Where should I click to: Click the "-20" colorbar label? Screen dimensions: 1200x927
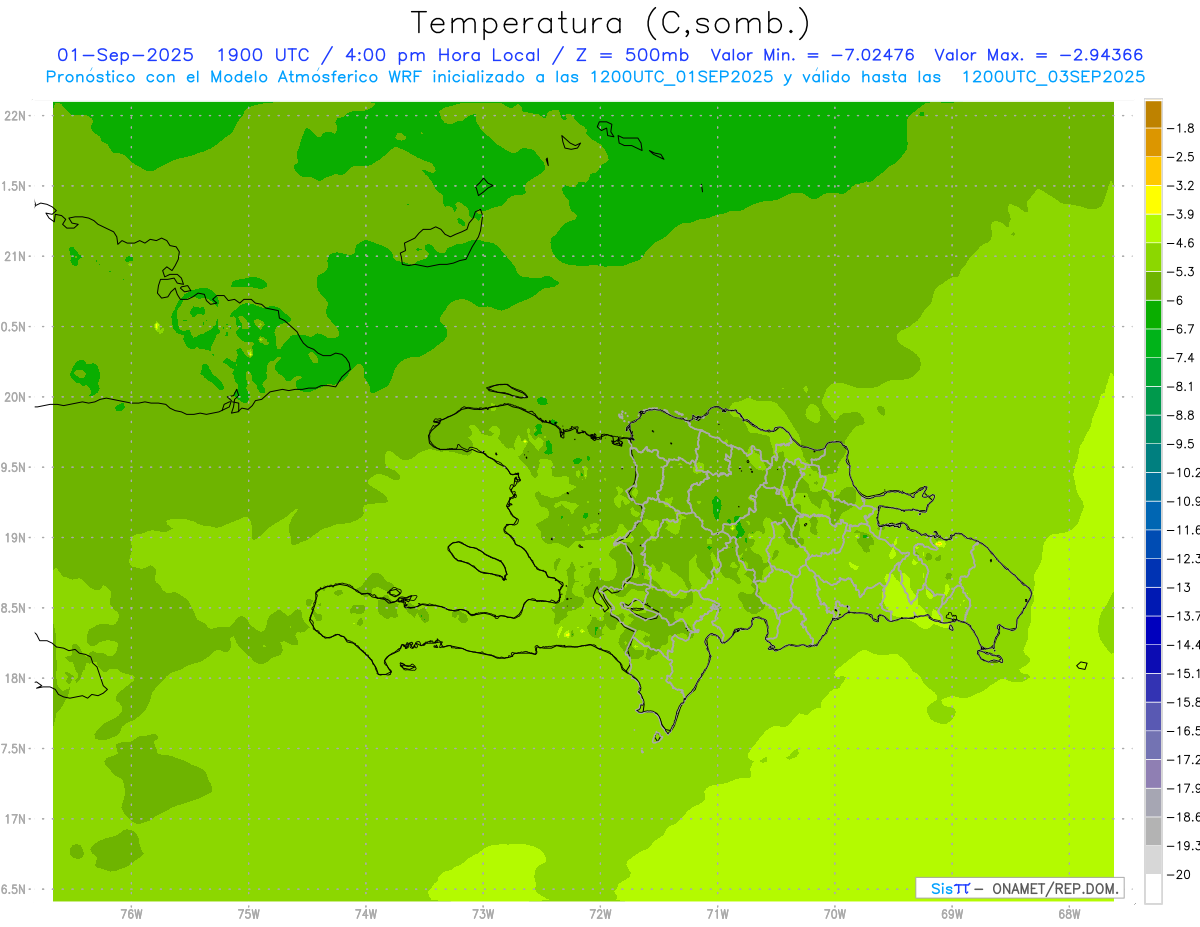pyautogui.click(x=1178, y=874)
